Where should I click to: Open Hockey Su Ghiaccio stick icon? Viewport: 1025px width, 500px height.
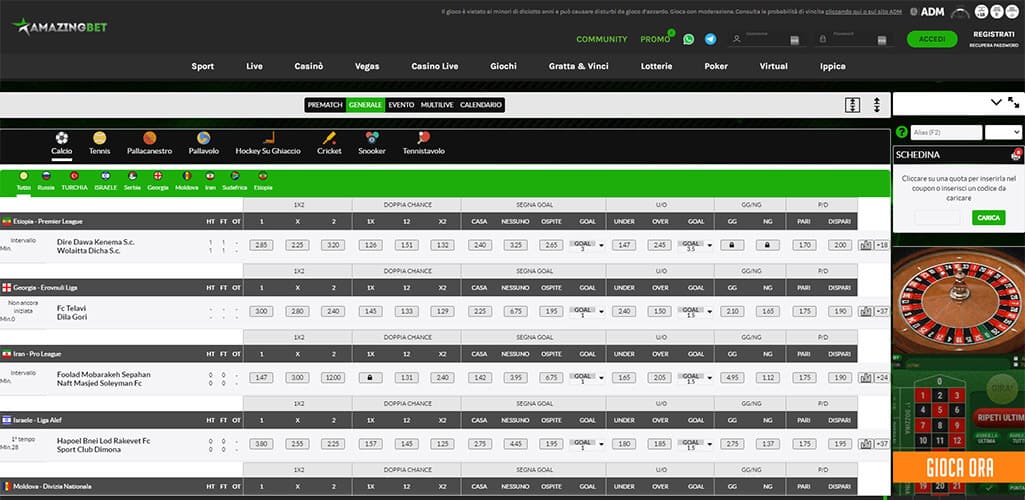coord(268,138)
